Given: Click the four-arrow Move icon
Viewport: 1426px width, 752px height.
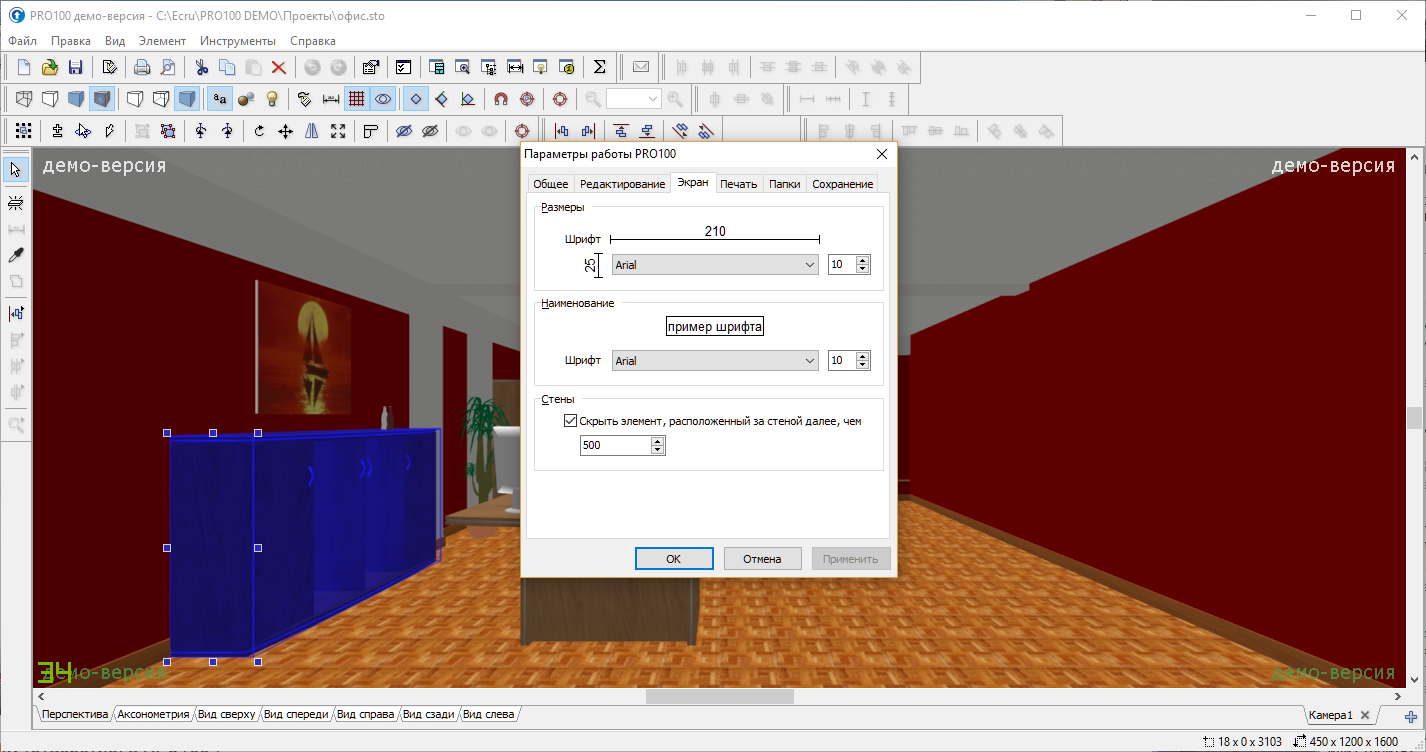Looking at the screenshot, I should pyautogui.click(x=285, y=131).
